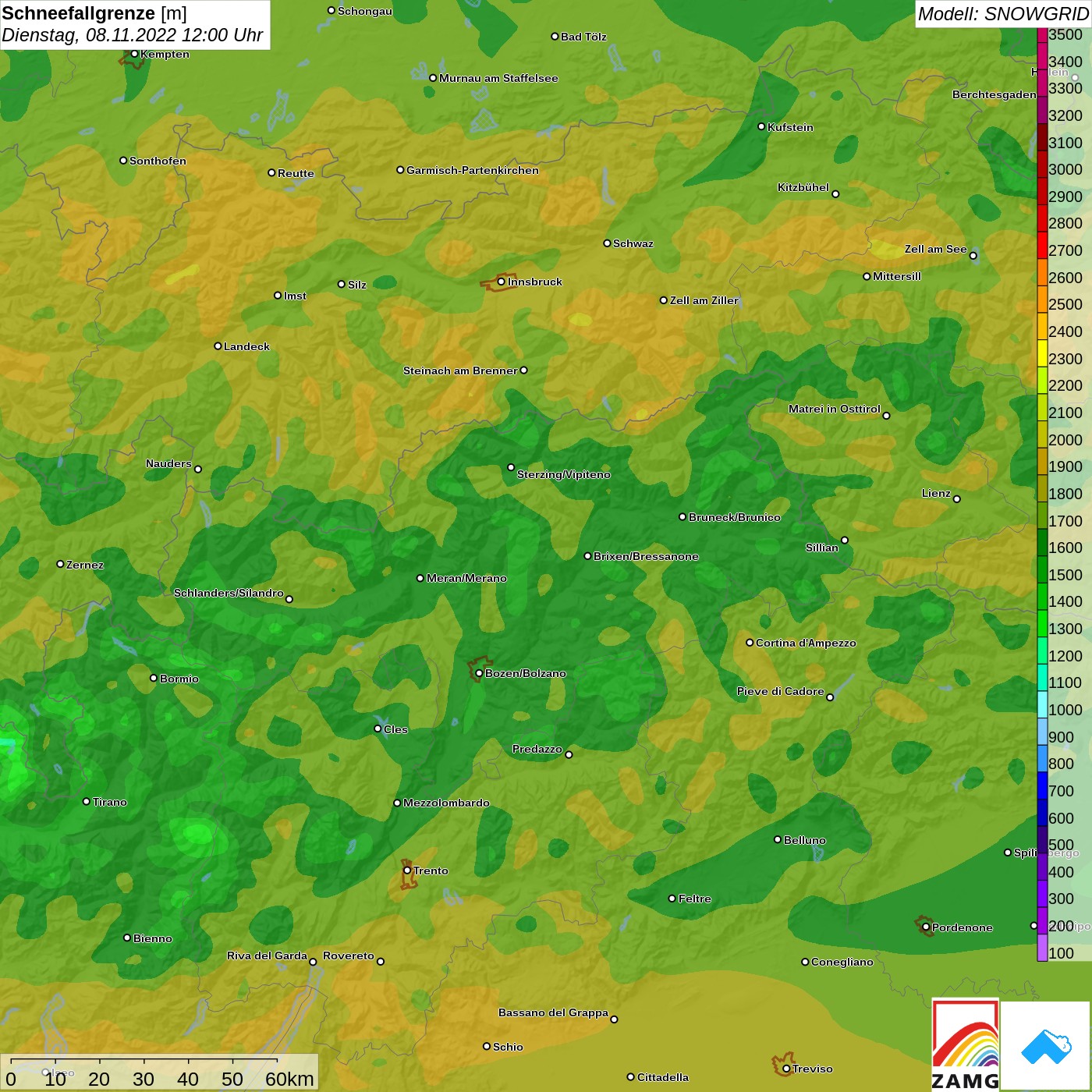Image resolution: width=1092 pixels, height=1092 pixels.
Task: Click the Treviso city marker
Action: (786, 1069)
